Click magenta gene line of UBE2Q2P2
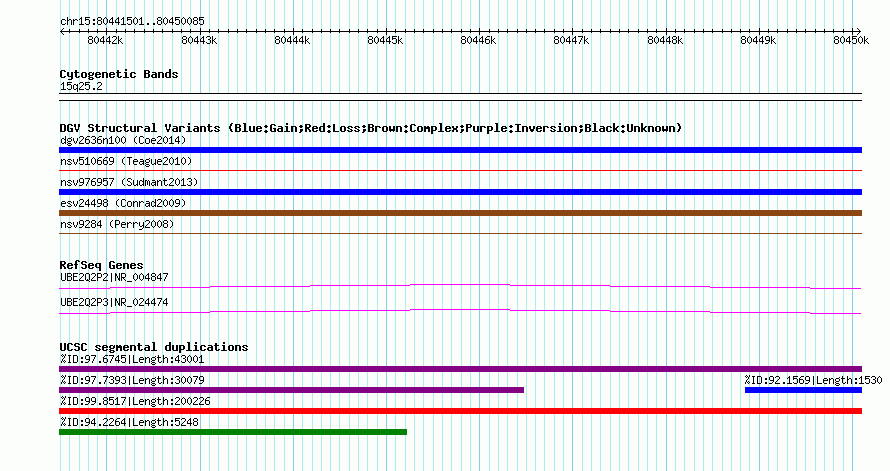 coord(460,287)
